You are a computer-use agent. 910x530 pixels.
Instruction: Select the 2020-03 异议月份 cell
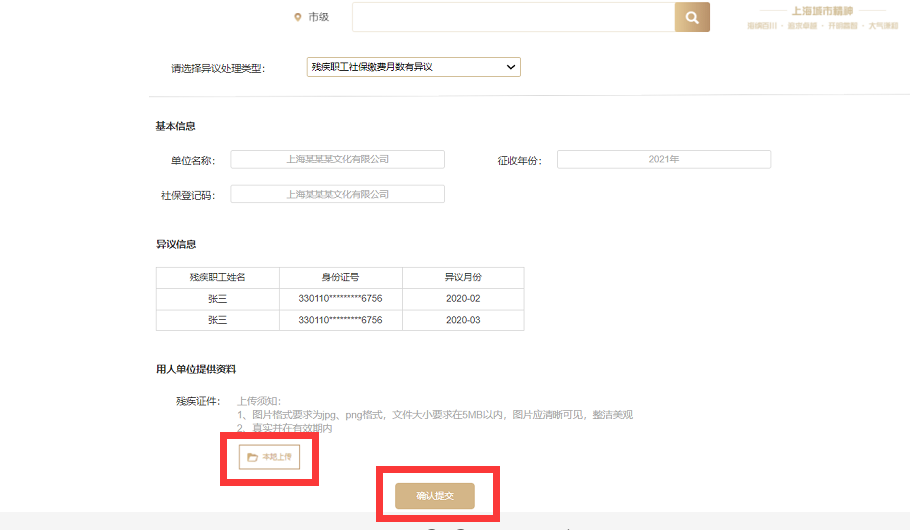coord(462,320)
